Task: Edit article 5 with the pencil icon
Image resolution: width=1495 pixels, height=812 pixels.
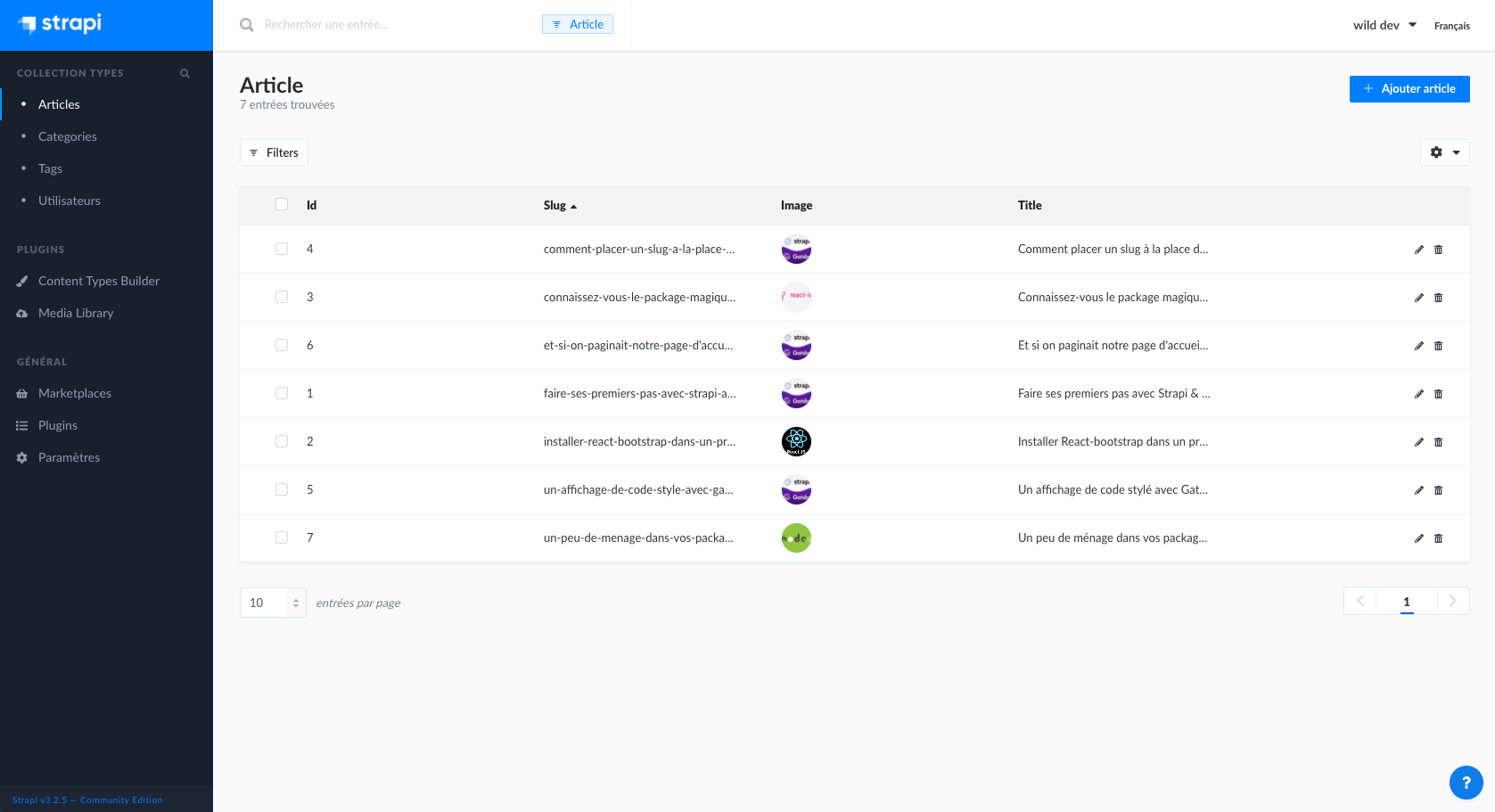Action: [x=1419, y=490]
